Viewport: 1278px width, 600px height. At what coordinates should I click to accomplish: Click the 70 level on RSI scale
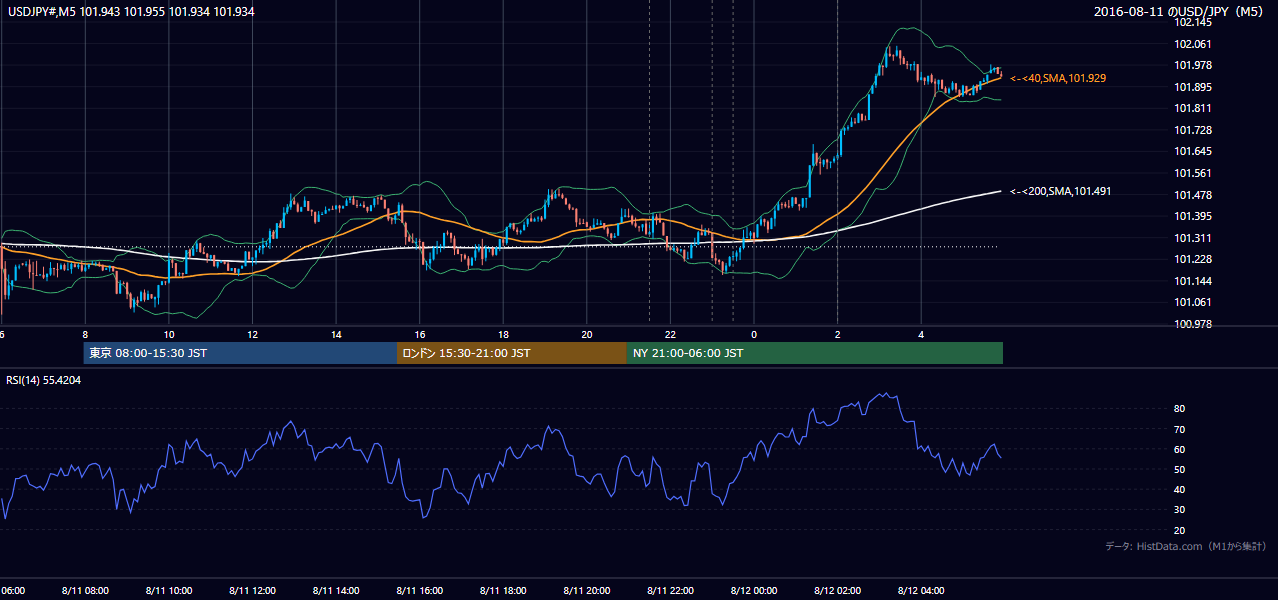click(1180, 429)
